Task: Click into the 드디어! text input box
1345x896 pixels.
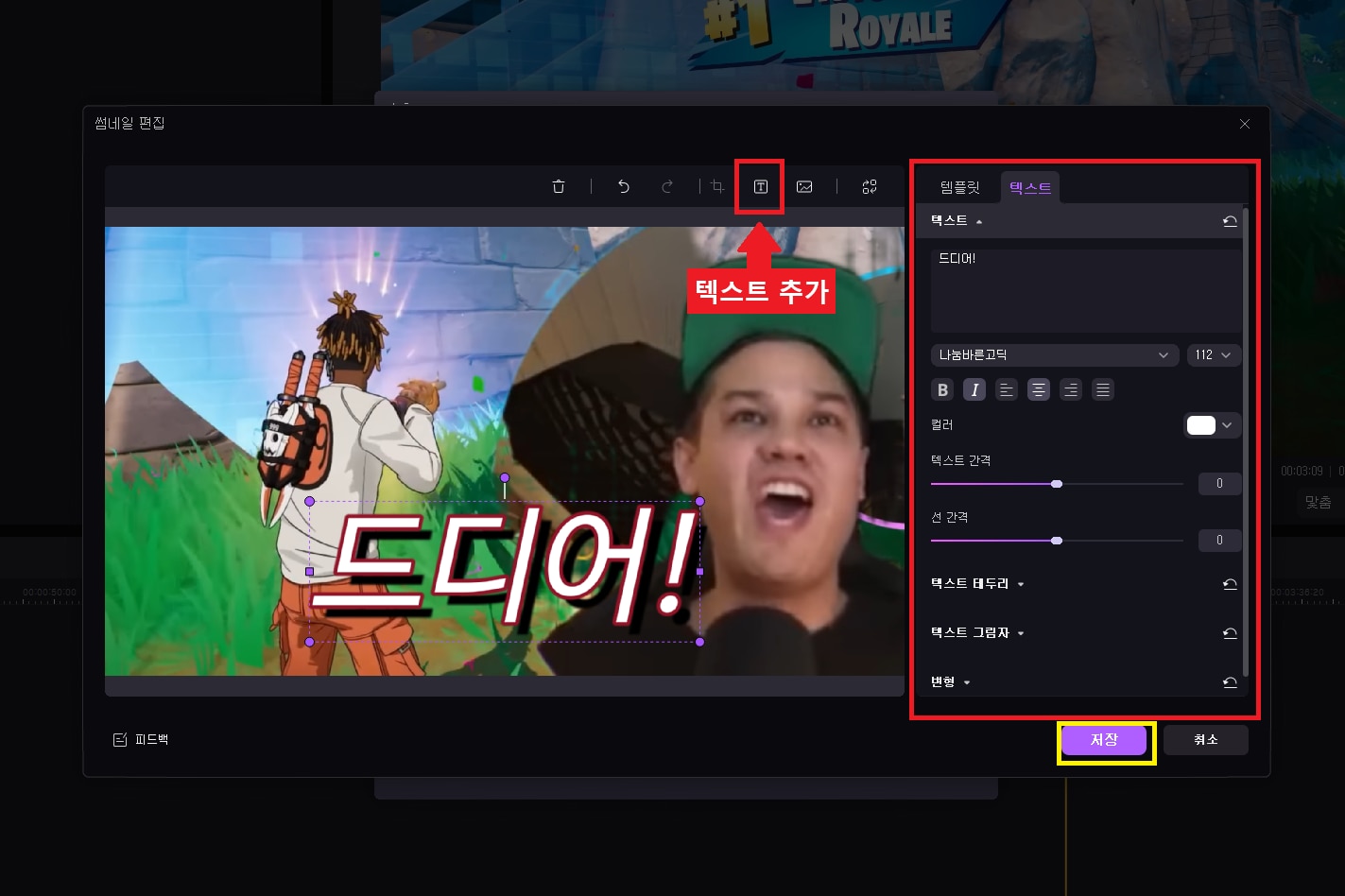Action: point(1086,291)
